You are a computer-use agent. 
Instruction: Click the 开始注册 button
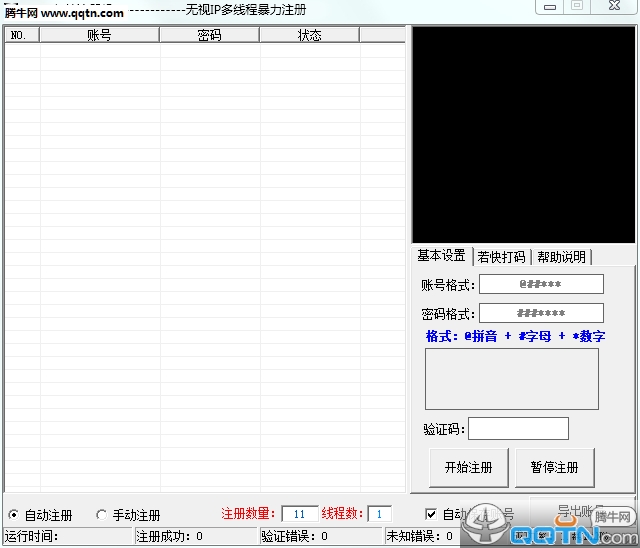pos(469,468)
